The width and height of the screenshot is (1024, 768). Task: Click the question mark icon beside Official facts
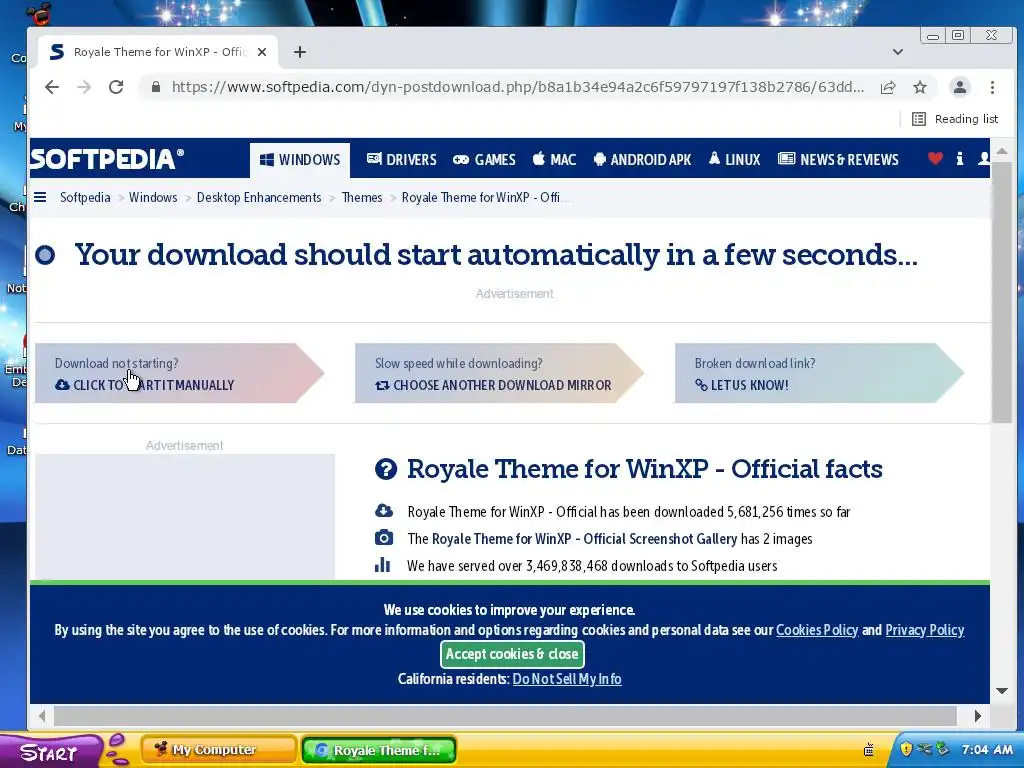(386, 469)
